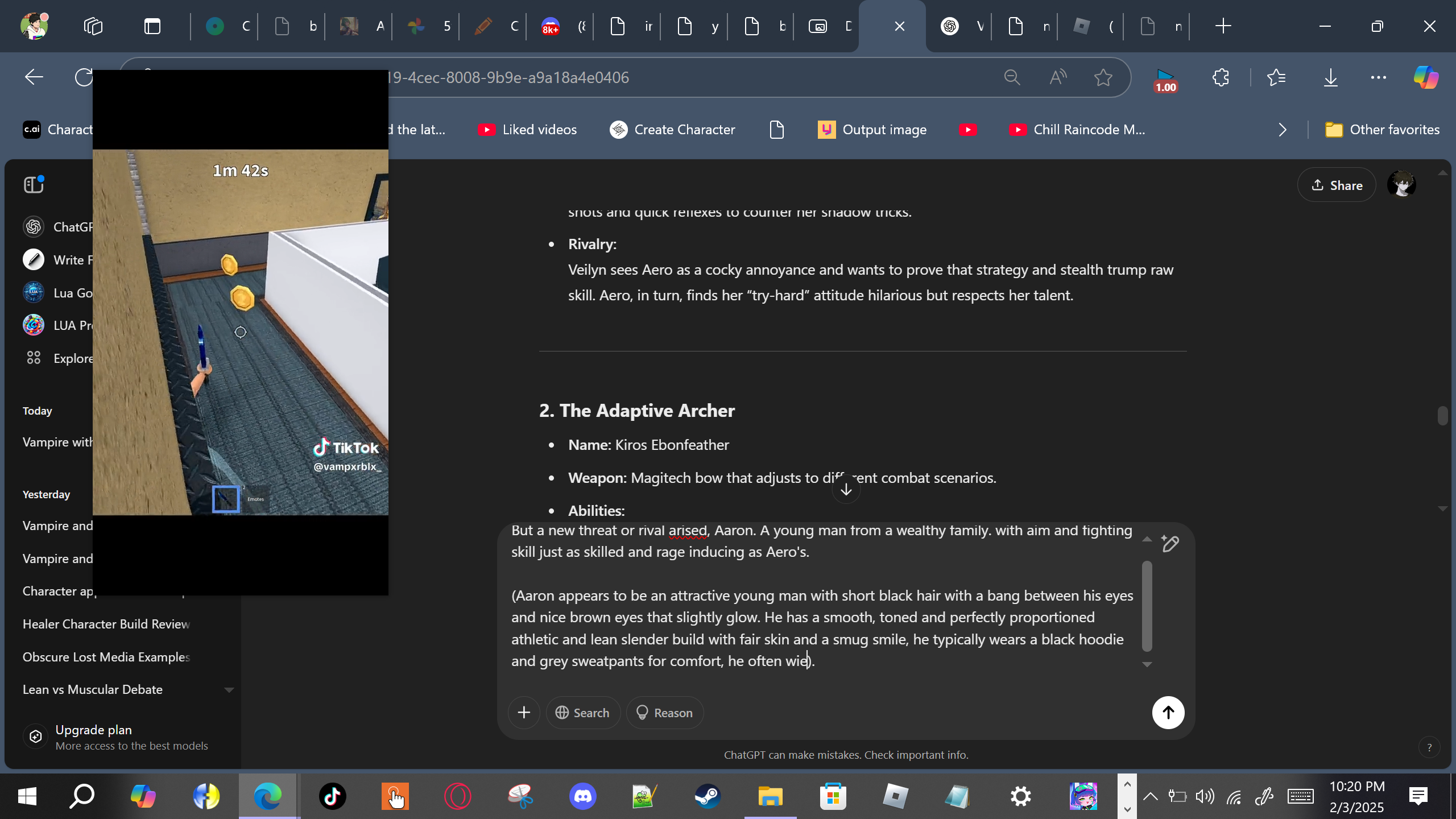This screenshot has width=1456, height=819.
Task: Refresh the current page
Action: tap(84, 77)
